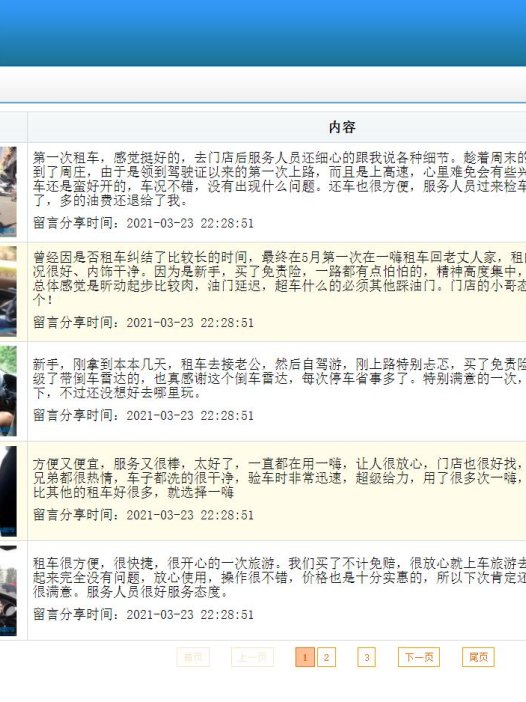Open thumbnail beside 租车很方便 review
This screenshot has height=702, width=526.
(x=8, y=591)
